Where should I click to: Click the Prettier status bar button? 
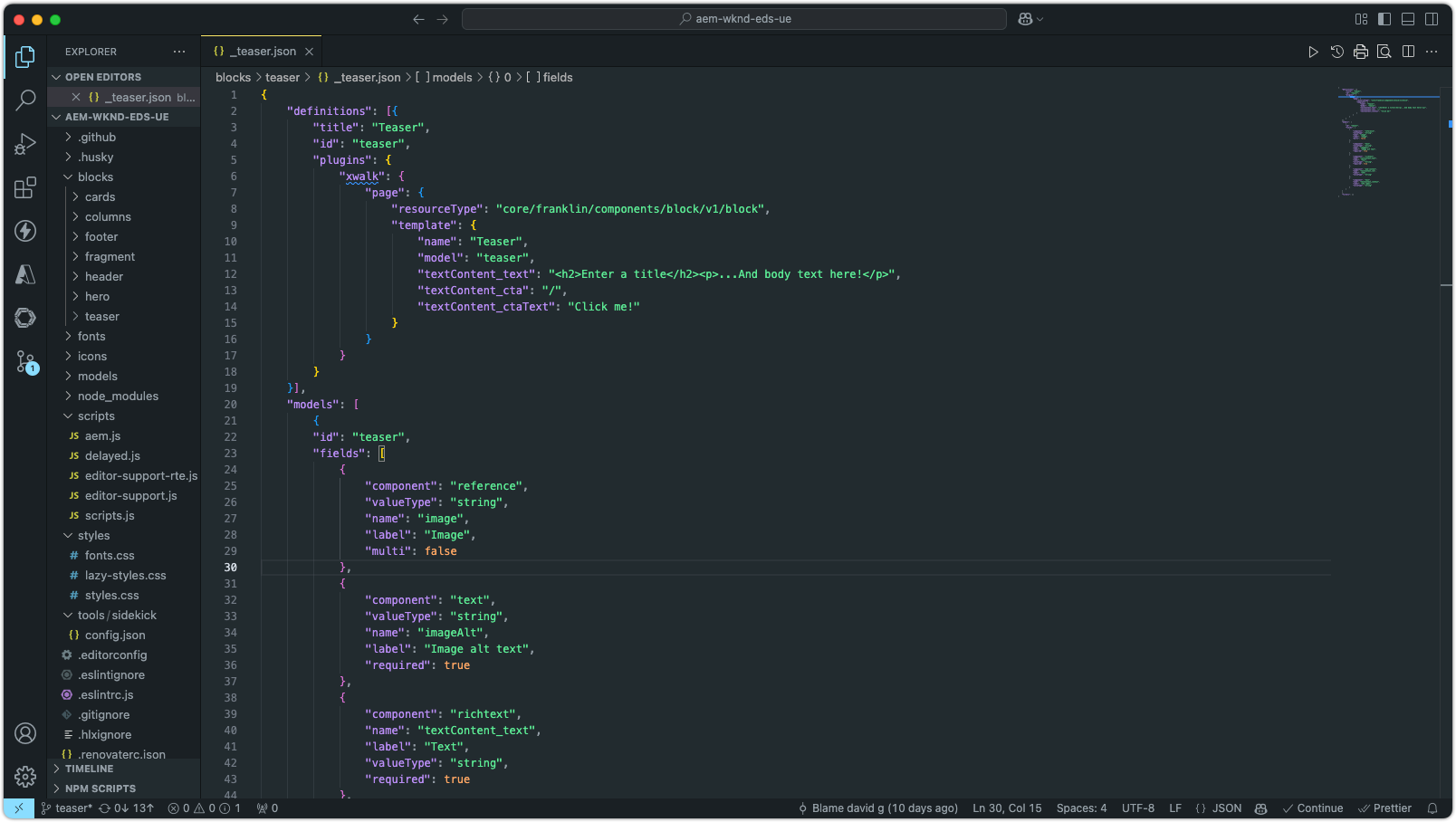coord(1385,808)
